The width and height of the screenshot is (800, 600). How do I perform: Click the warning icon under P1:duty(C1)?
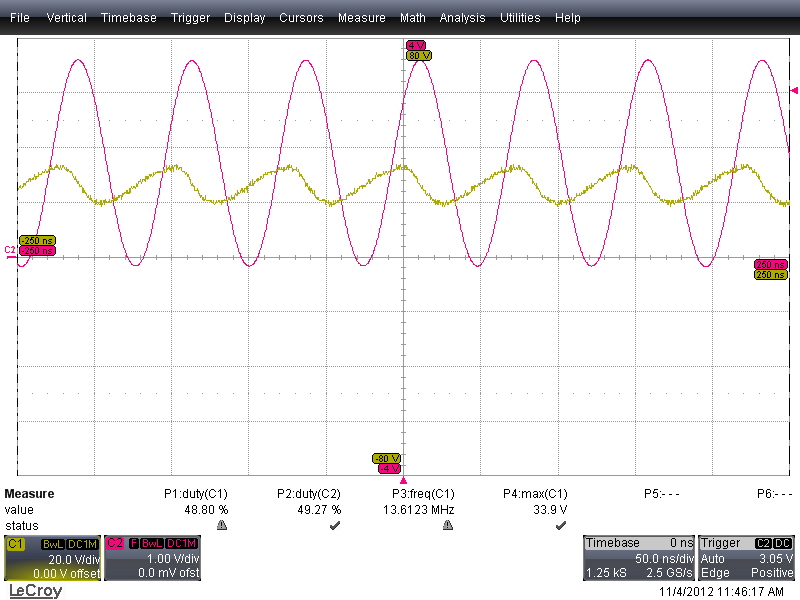221,523
